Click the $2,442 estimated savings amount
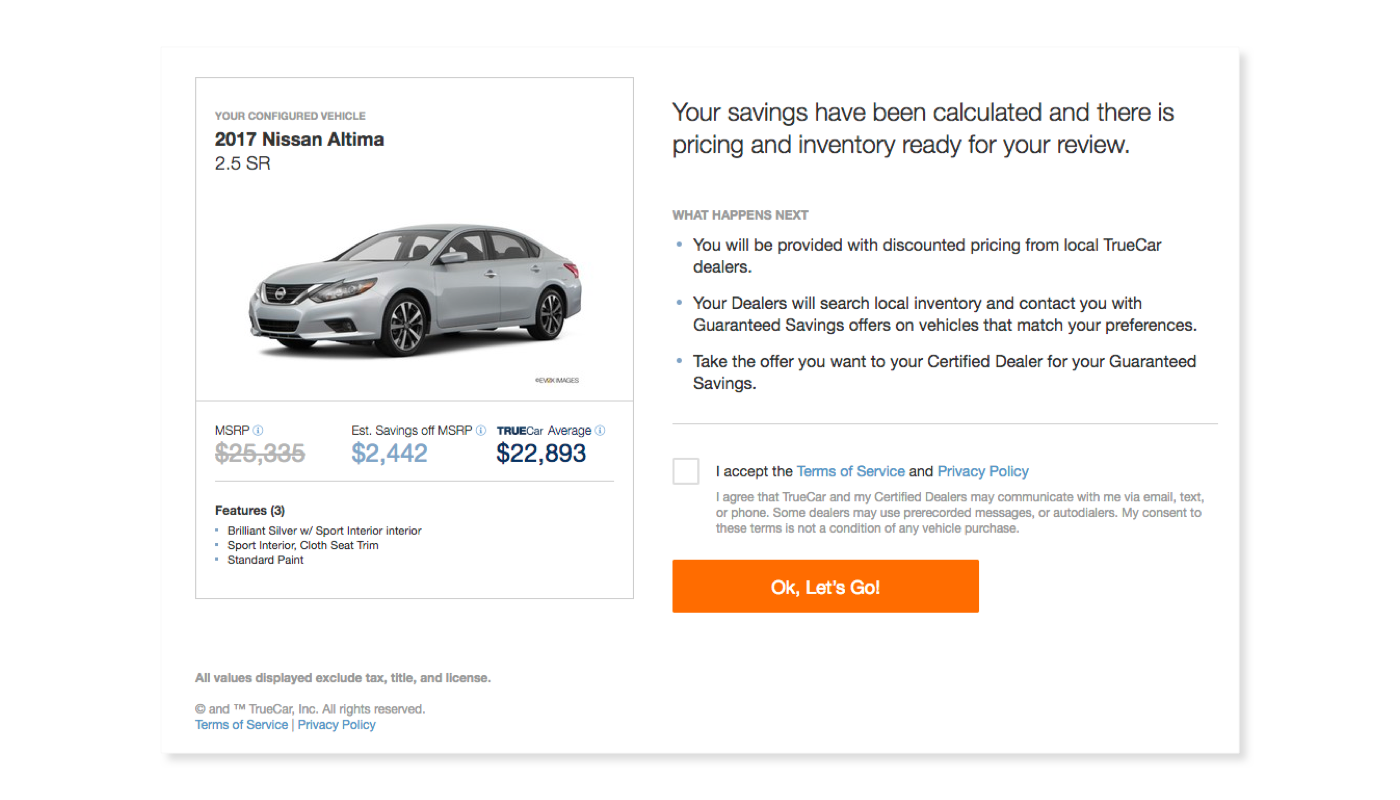This screenshot has height=800, width=1400. 389,454
